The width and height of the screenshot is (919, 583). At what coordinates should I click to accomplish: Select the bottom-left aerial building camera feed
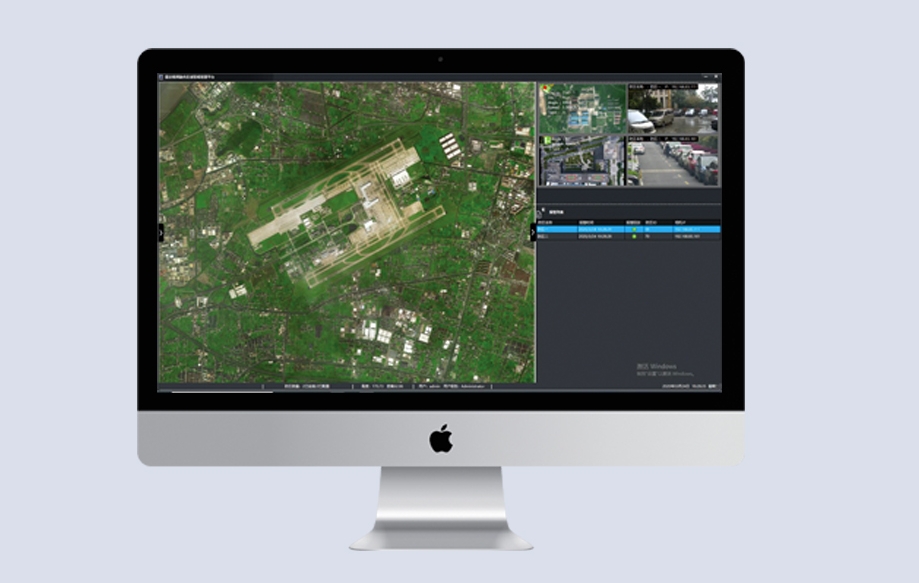[581, 161]
